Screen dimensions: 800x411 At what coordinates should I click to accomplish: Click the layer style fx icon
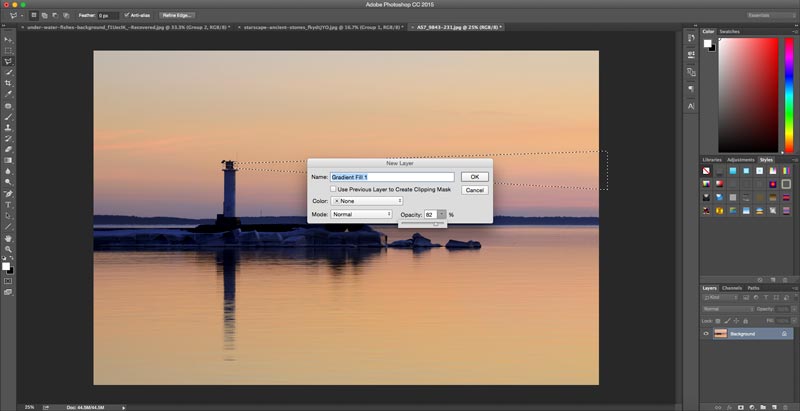click(x=730, y=407)
